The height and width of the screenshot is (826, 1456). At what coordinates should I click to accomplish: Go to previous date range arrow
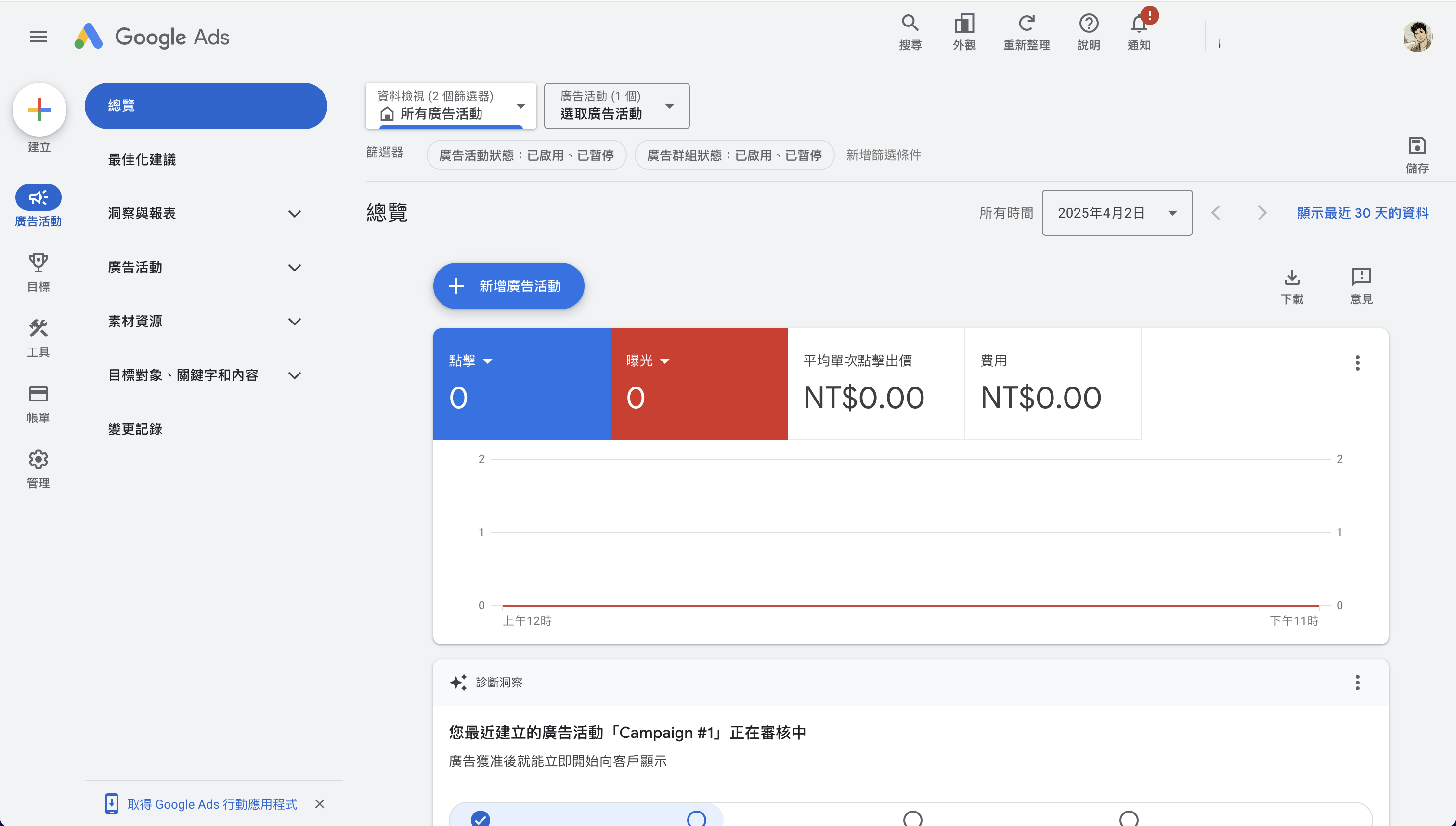pyautogui.click(x=1216, y=213)
